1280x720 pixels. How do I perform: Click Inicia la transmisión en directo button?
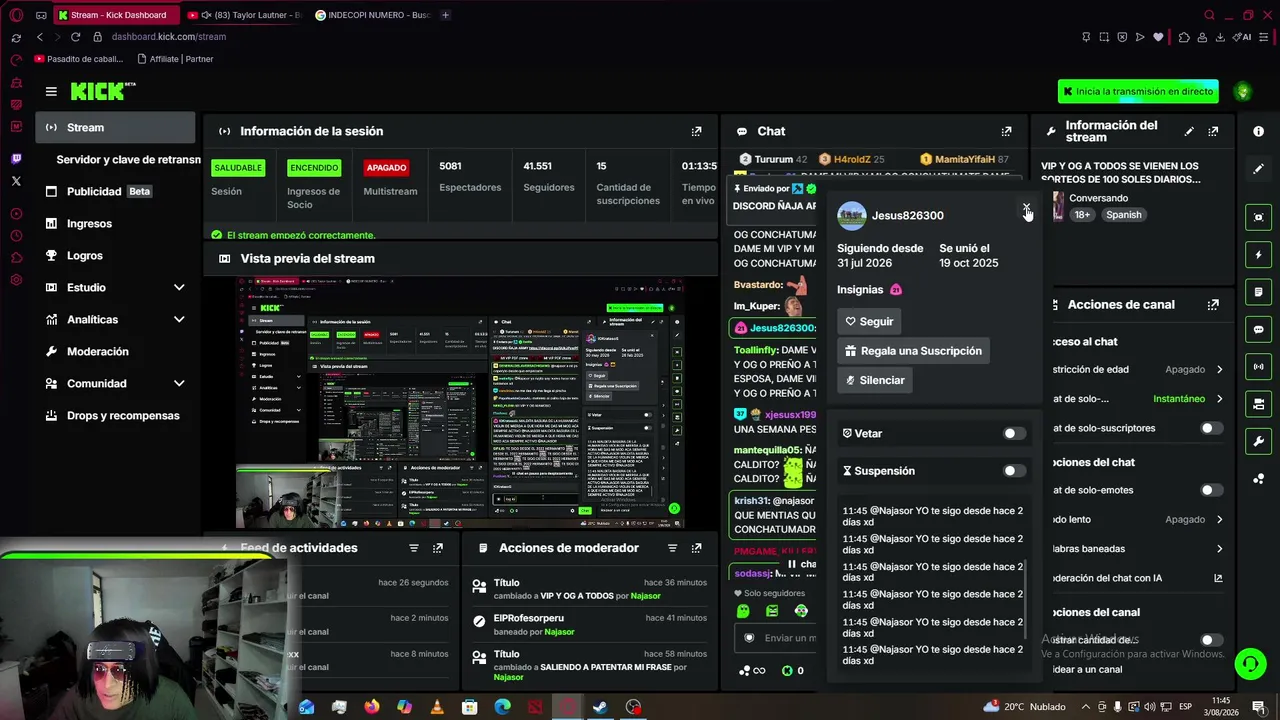(x=1138, y=91)
